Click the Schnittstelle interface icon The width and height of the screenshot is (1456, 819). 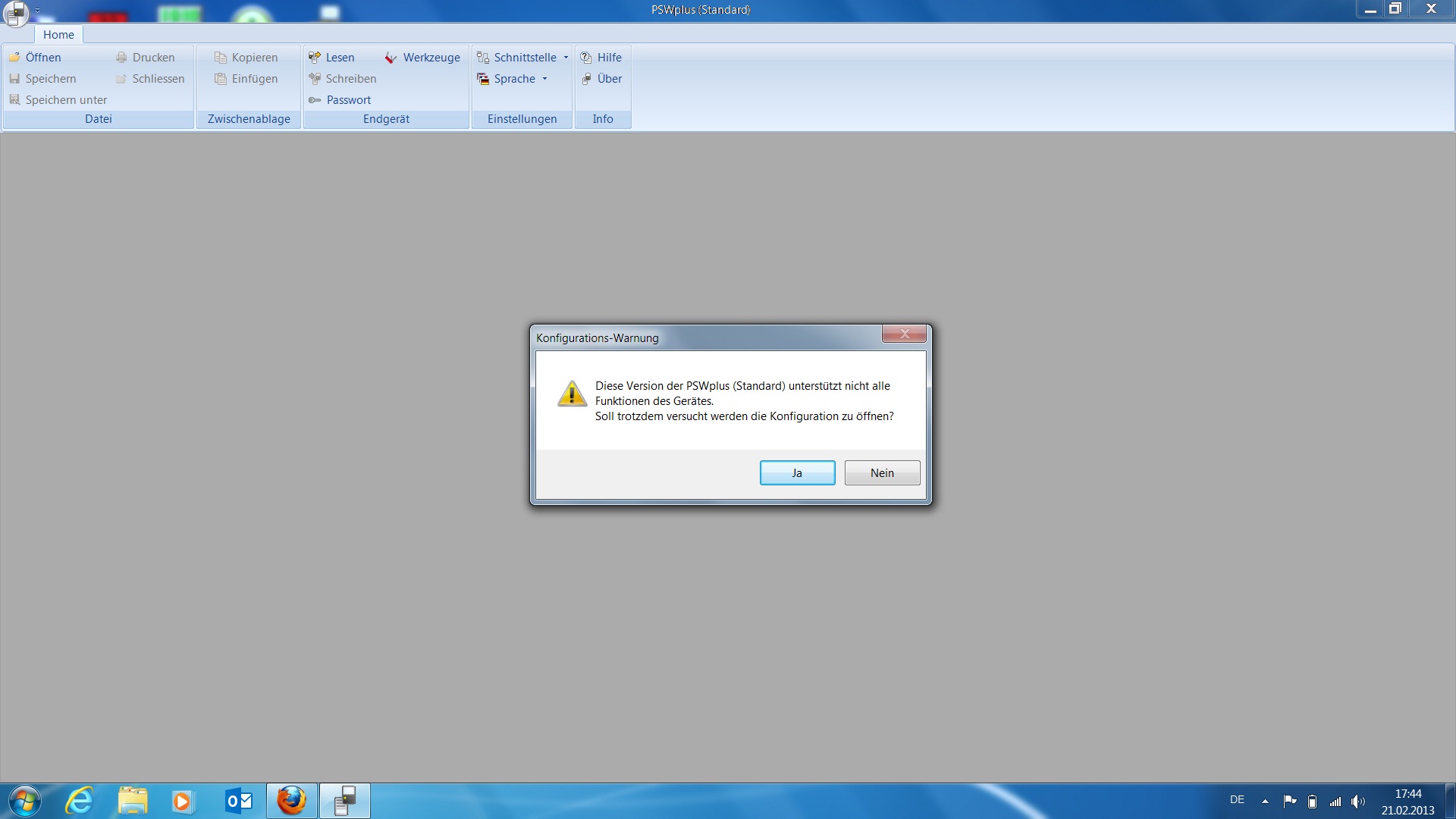(482, 58)
